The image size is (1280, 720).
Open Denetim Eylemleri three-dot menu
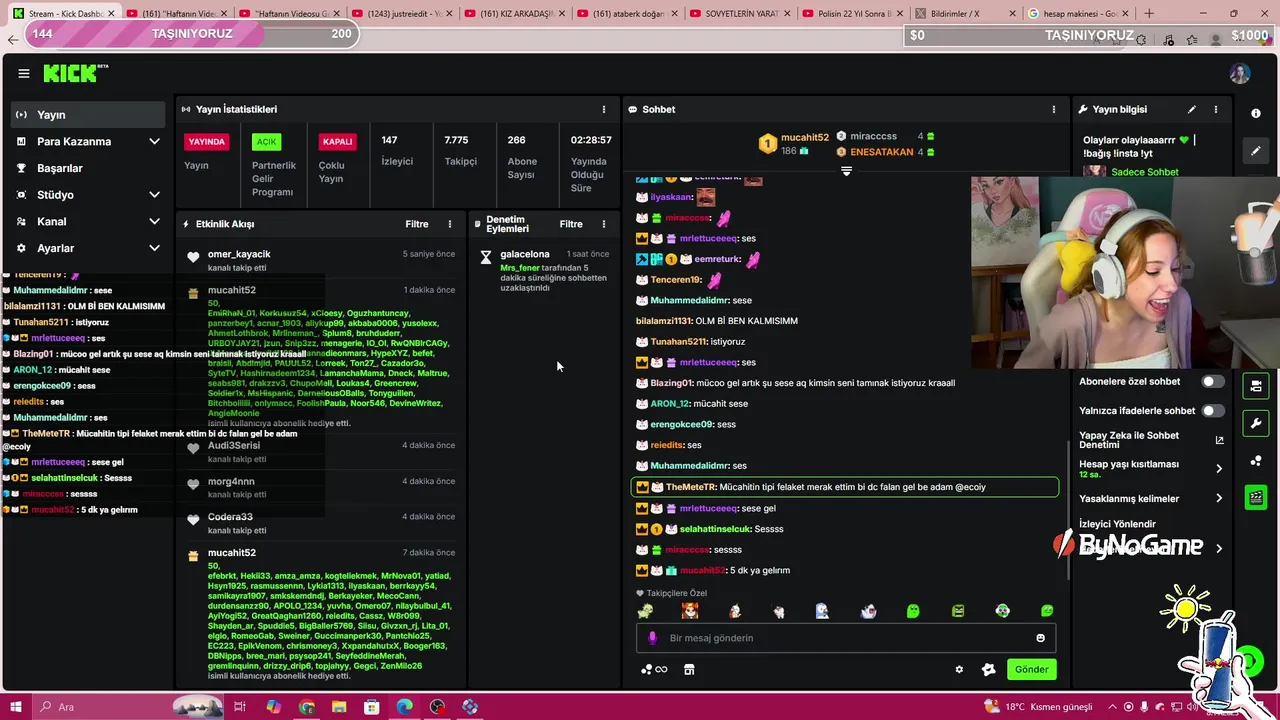tap(603, 224)
